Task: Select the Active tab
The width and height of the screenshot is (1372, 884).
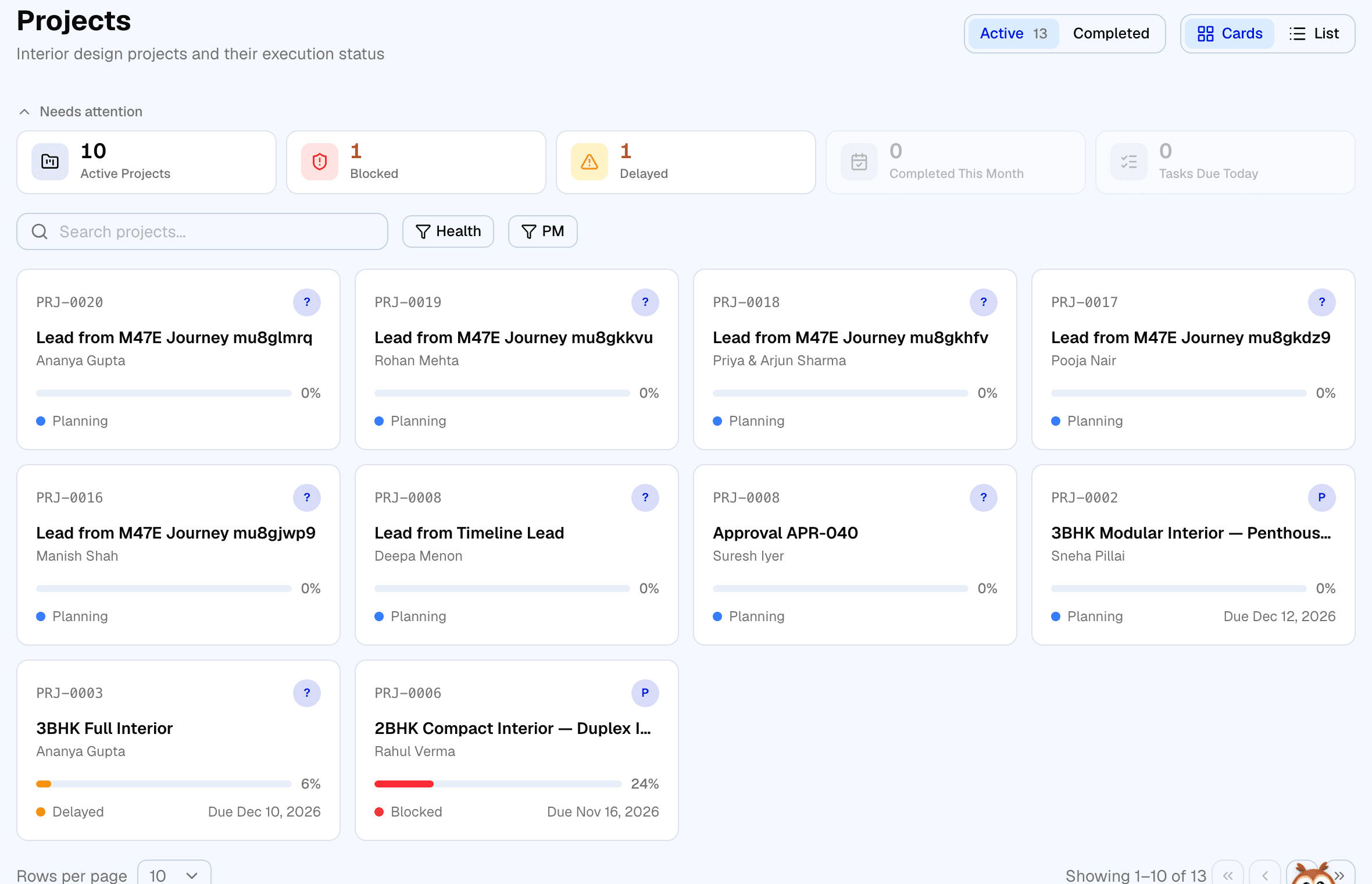Action: 1013,34
